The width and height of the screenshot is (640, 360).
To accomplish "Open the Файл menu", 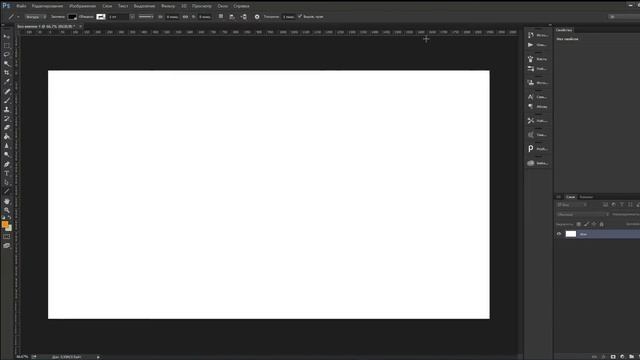I will click(x=21, y=6).
